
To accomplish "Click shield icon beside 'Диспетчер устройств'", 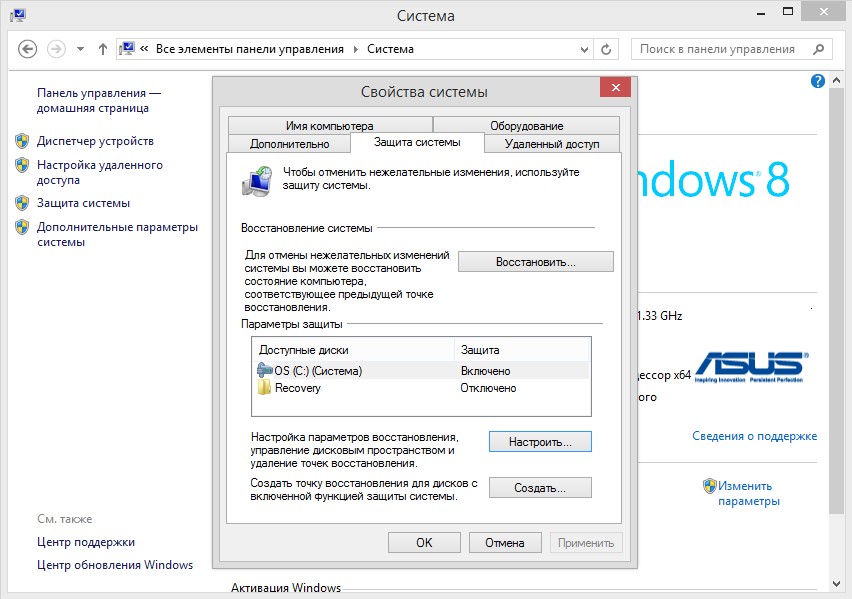I will [x=22, y=141].
